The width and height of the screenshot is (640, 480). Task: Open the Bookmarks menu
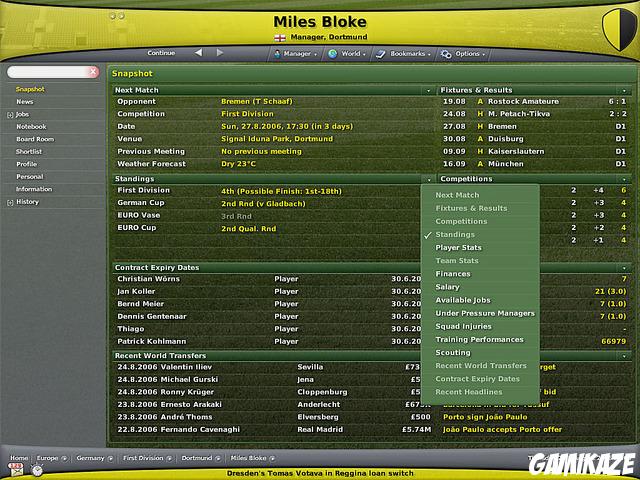(x=404, y=54)
